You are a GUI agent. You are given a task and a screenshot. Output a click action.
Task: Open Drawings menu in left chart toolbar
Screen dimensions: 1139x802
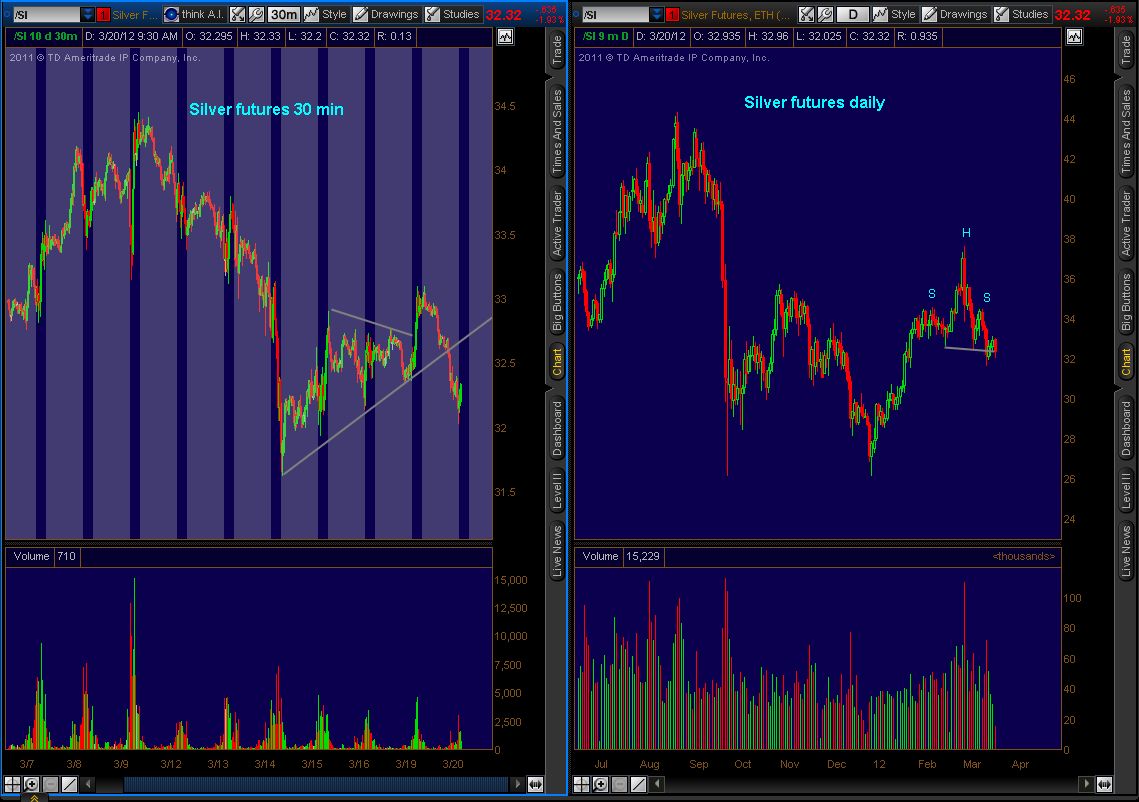click(386, 14)
